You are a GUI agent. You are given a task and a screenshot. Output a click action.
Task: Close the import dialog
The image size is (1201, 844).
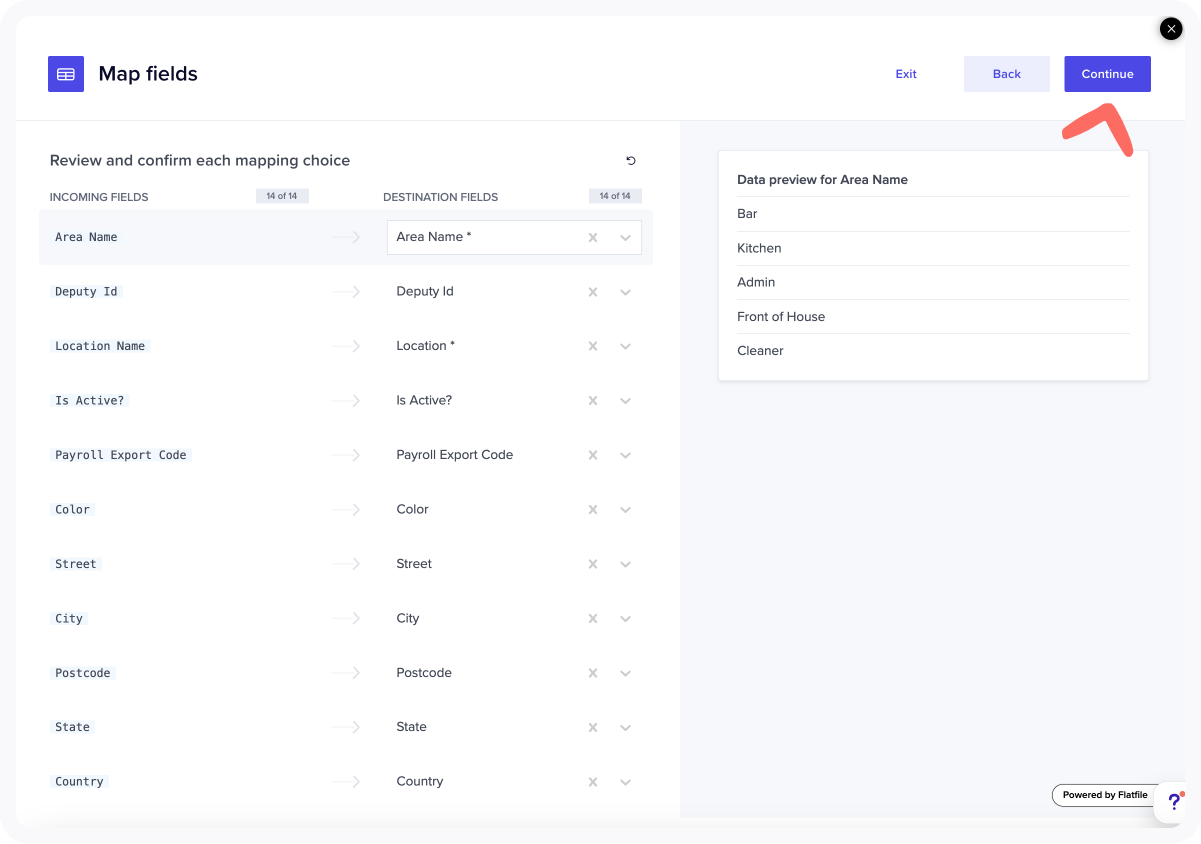click(1171, 29)
